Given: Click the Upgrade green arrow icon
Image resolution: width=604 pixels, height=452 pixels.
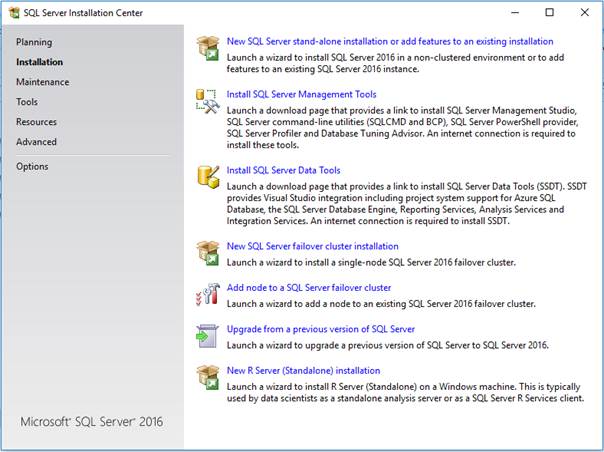Looking at the screenshot, I should pos(207,336).
